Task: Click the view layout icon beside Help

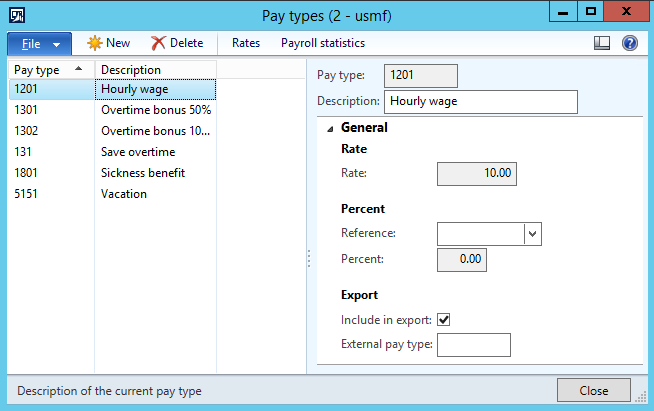Action: 602,43
